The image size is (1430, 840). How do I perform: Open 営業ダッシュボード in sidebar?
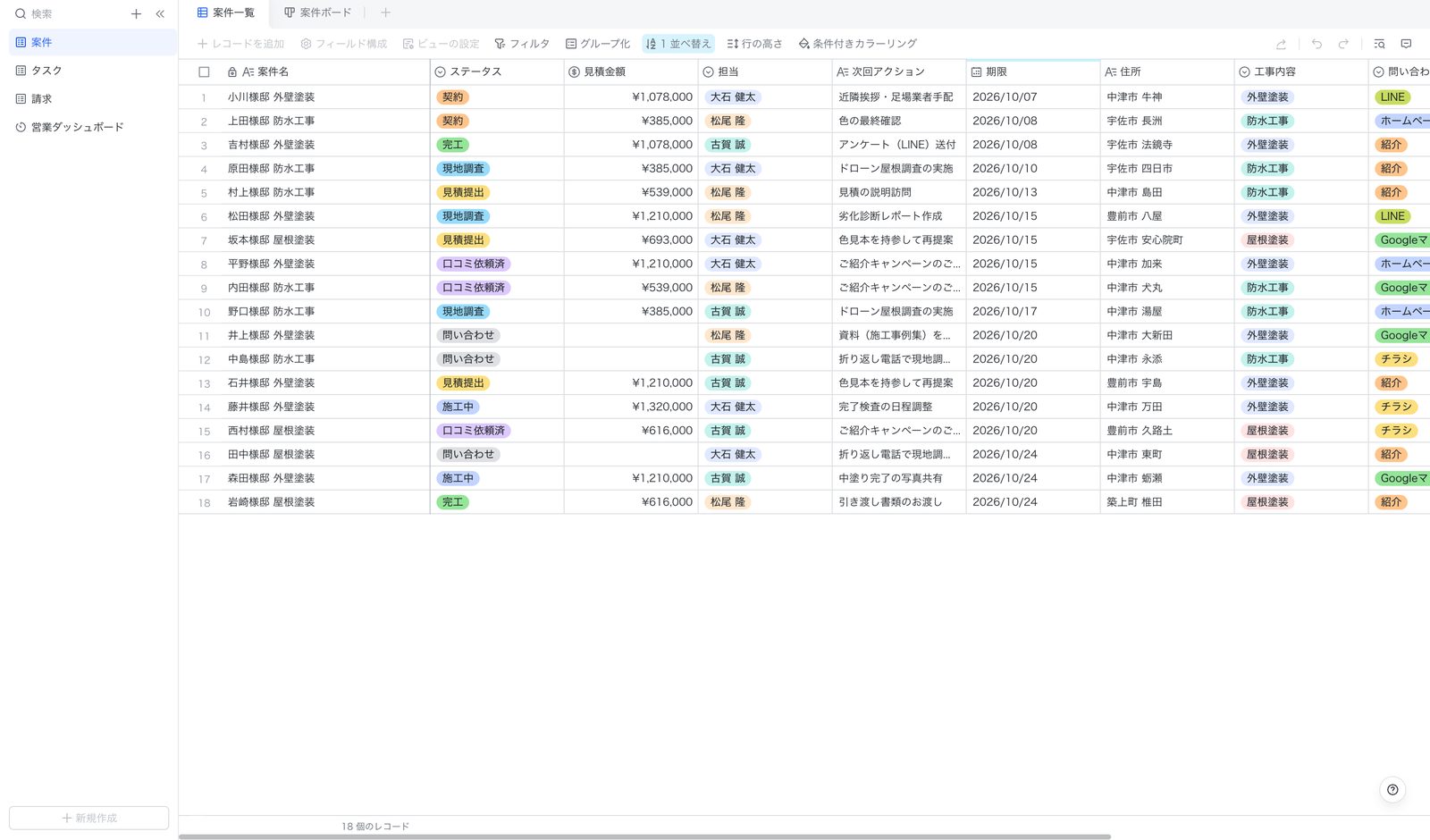click(92, 128)
